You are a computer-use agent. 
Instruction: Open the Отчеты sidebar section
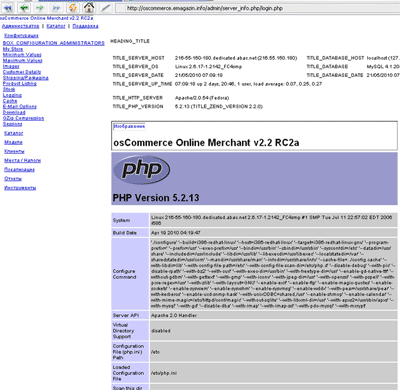(13, 179)
